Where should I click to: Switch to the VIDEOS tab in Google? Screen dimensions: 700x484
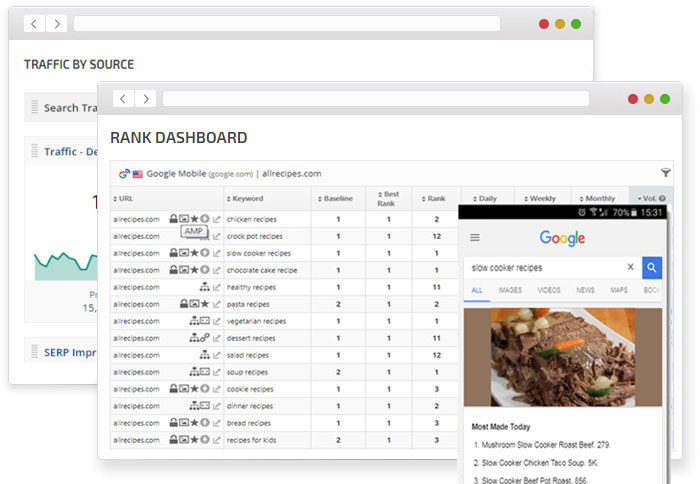[x=549, y=291]
